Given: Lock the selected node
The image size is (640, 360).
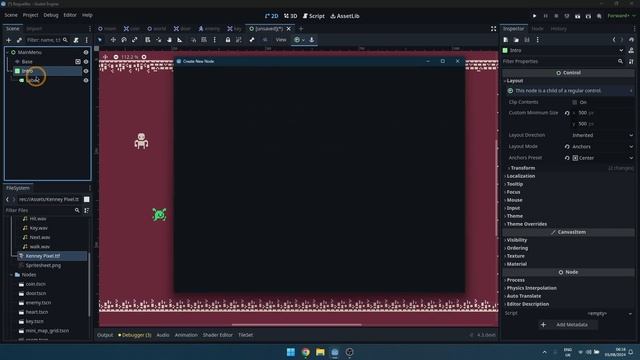Looking at the screenshot, I should tap(228, 40).
